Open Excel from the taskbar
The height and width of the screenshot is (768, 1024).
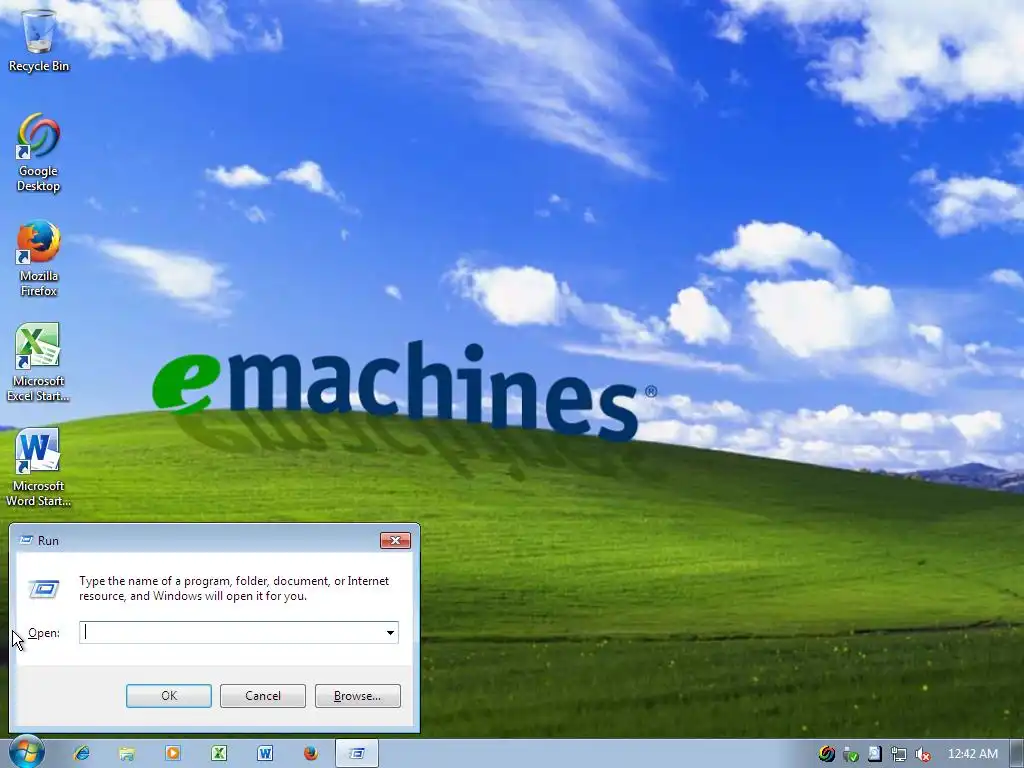[x=219, y=753]
